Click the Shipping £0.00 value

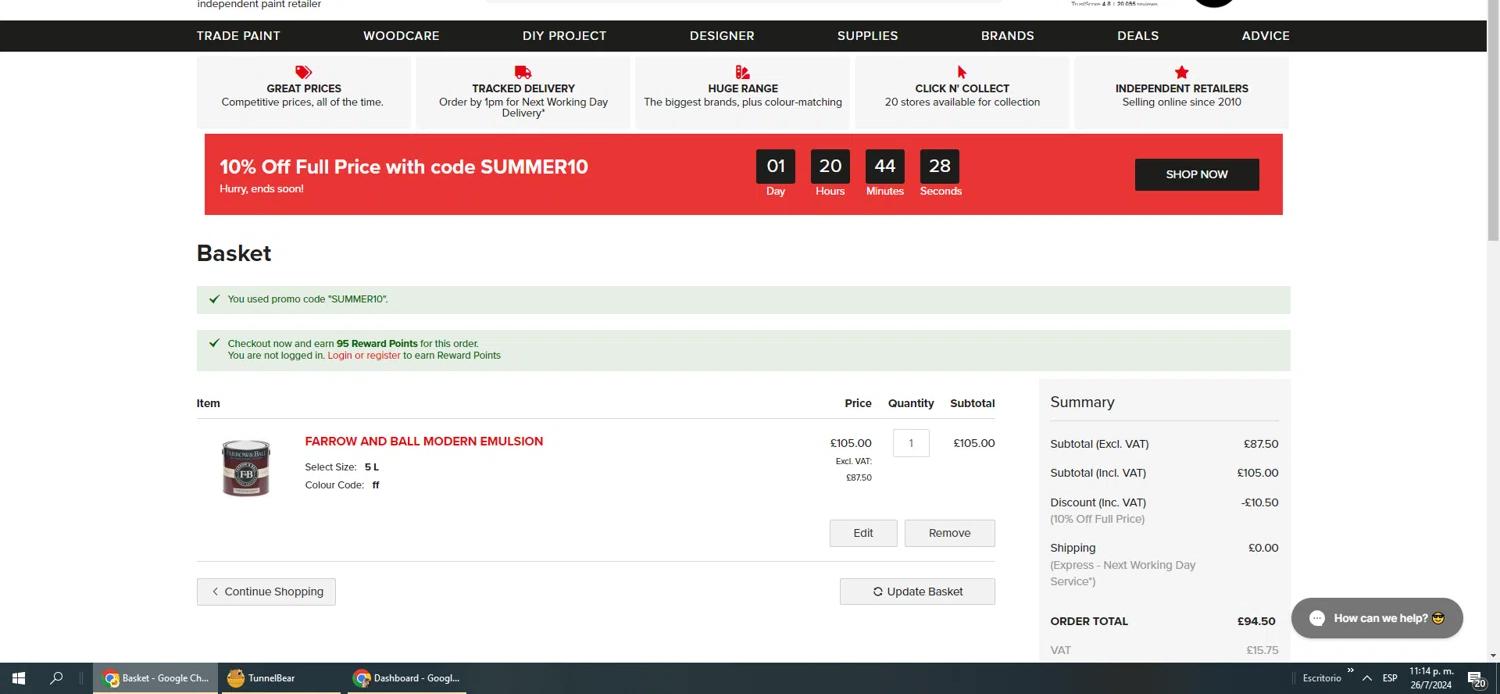pyautogui.click(x=1263, y=548)
